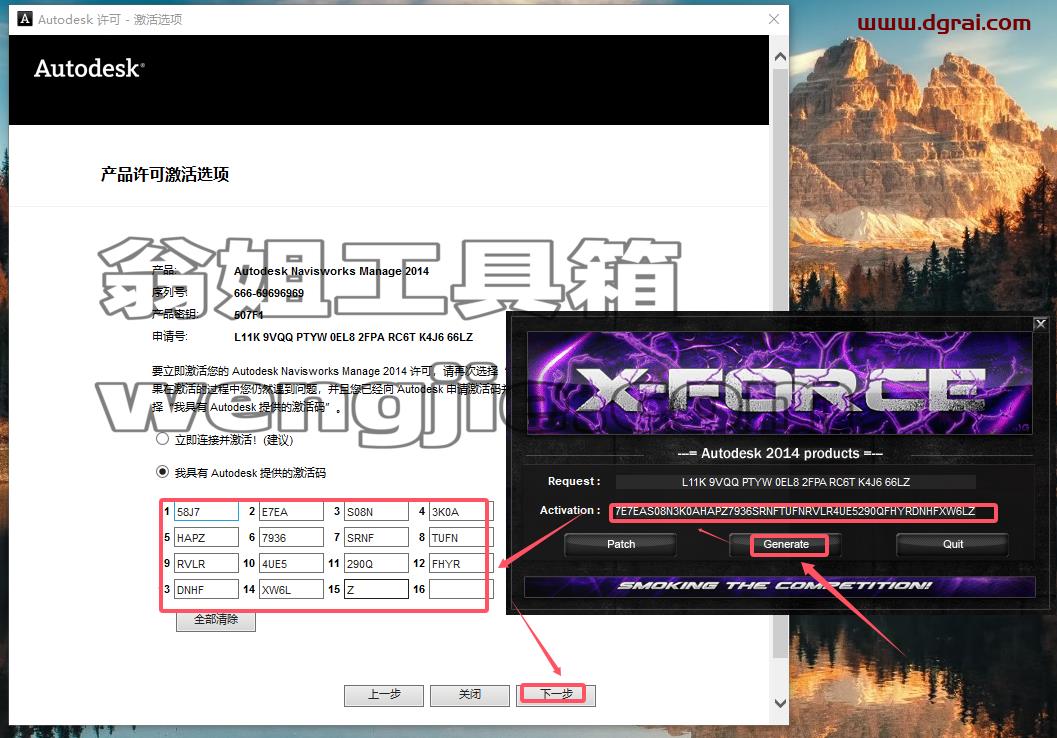This screenshot has width=1057, height=738.
Task: Click activation code box 12 containing FHYR
Action: point(461,563)
